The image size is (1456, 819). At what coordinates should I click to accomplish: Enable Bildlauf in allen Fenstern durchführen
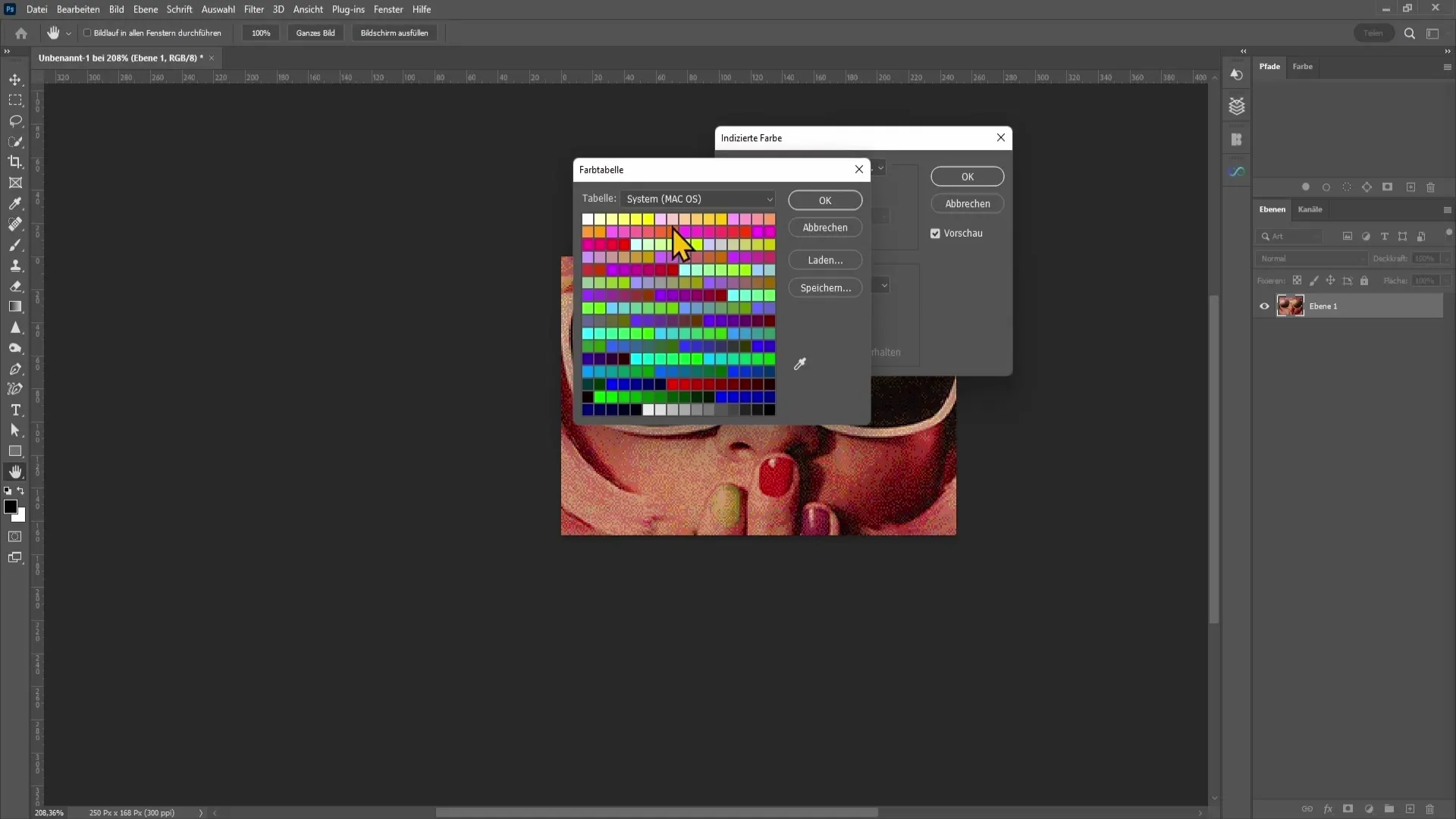click(x=88, y=33)
